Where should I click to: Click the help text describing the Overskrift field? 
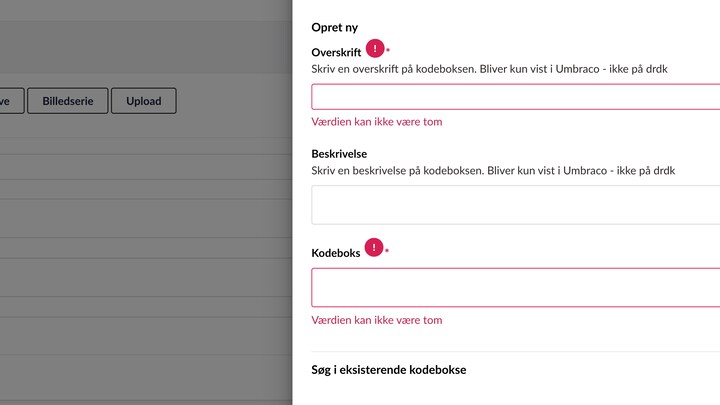pos(489,69)
